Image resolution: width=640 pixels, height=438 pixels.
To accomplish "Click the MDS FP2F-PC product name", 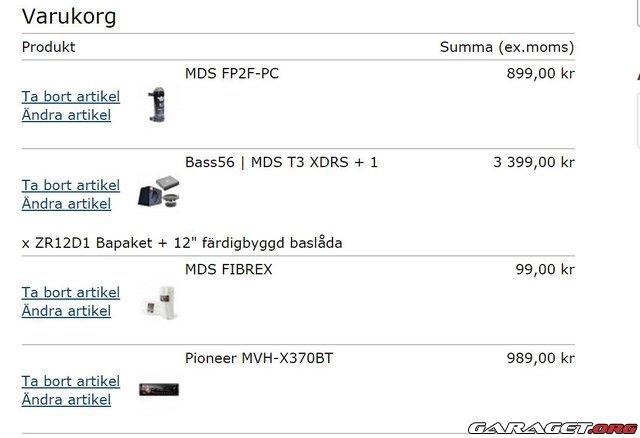I will coord(232,73).
